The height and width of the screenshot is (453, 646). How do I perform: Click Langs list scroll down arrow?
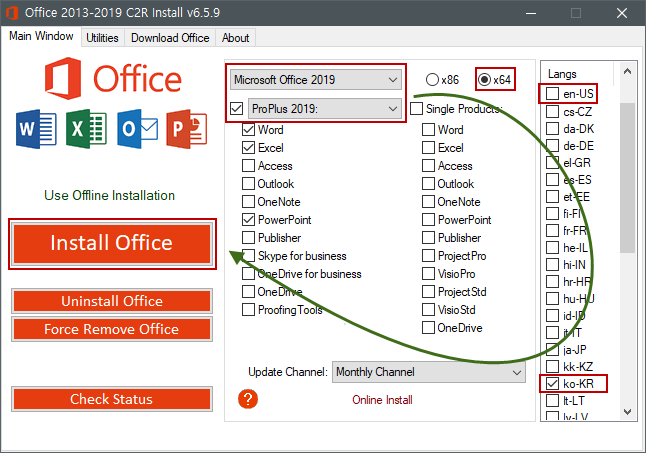(x=627, y=411)
